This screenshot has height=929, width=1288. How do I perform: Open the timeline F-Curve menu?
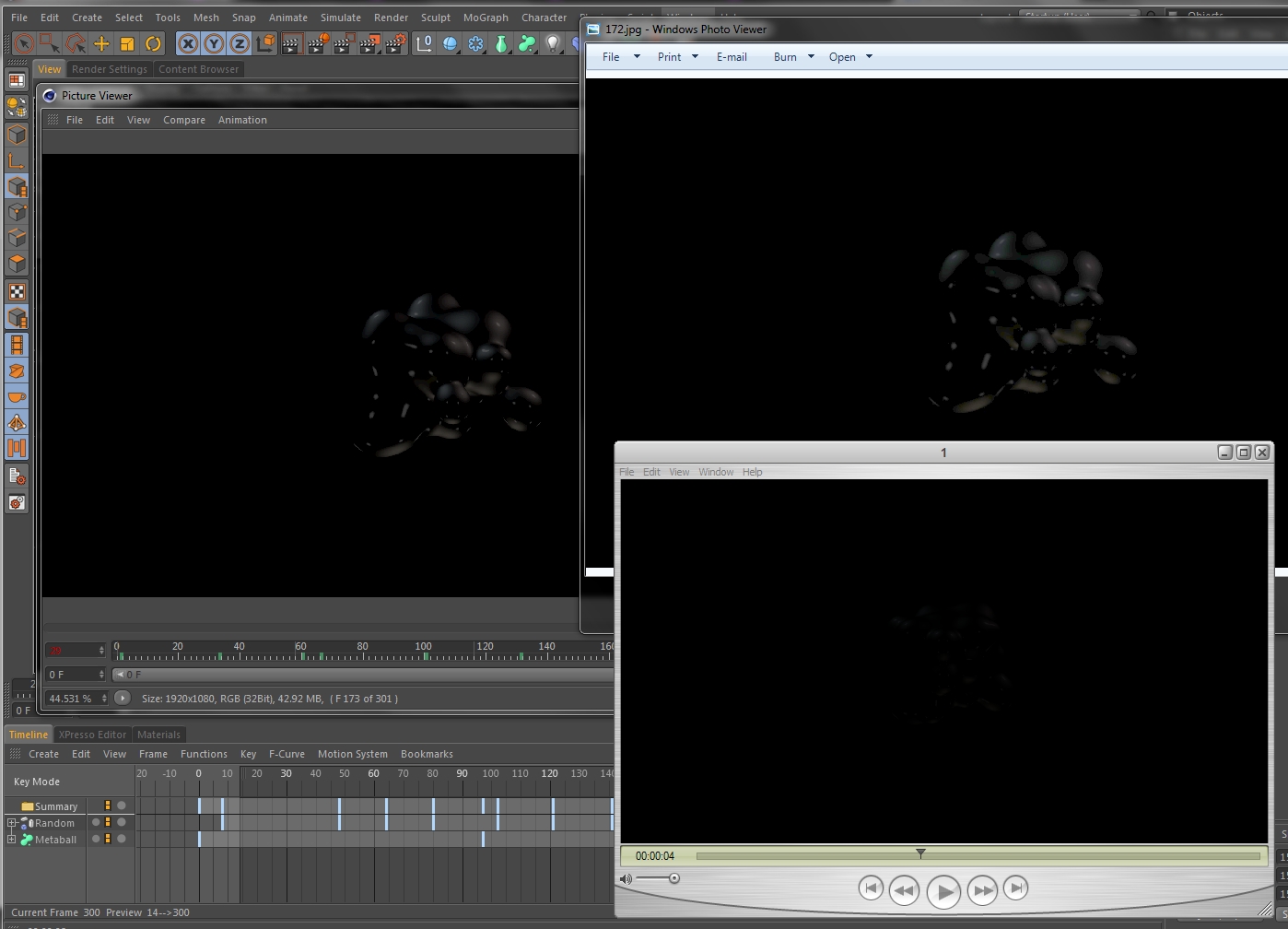(287, 754)
